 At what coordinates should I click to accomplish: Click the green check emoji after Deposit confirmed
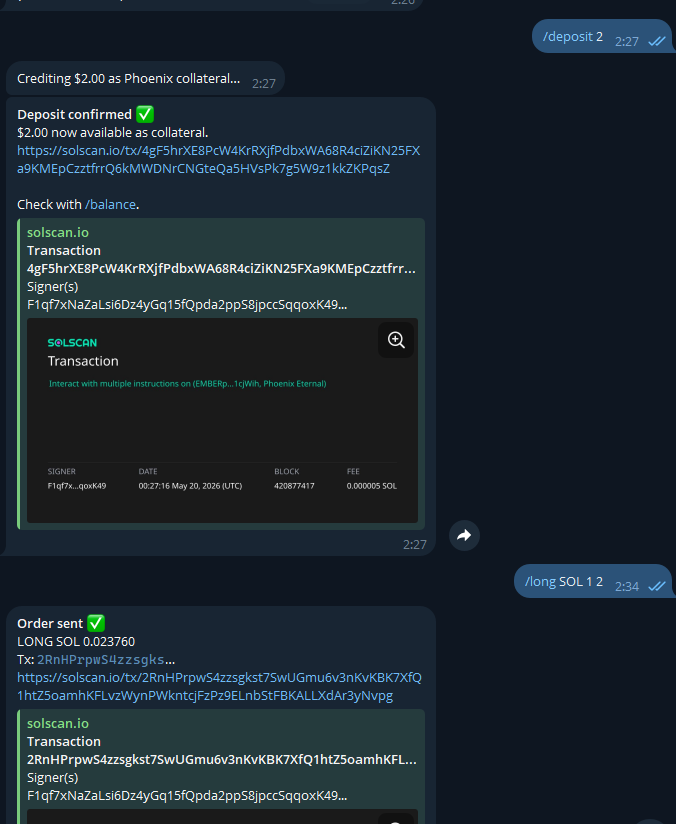tap(145, 114)
